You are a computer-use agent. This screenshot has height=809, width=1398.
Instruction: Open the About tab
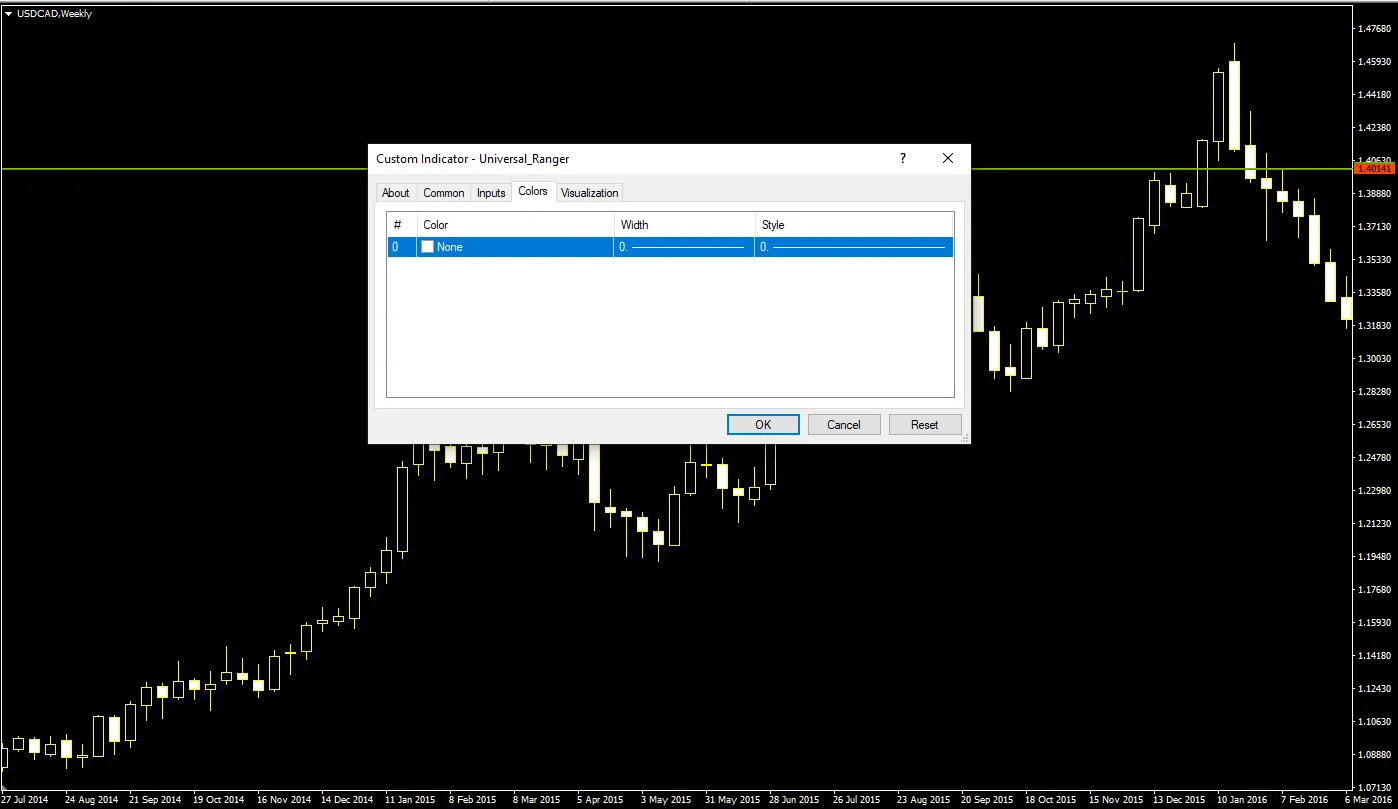click(x=395, y=193)
